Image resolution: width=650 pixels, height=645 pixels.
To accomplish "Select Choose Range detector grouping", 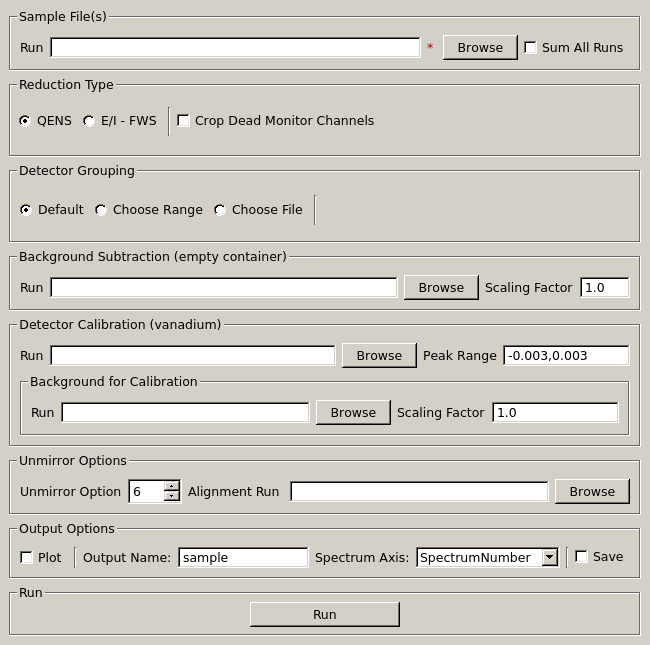I will point(101,210).
